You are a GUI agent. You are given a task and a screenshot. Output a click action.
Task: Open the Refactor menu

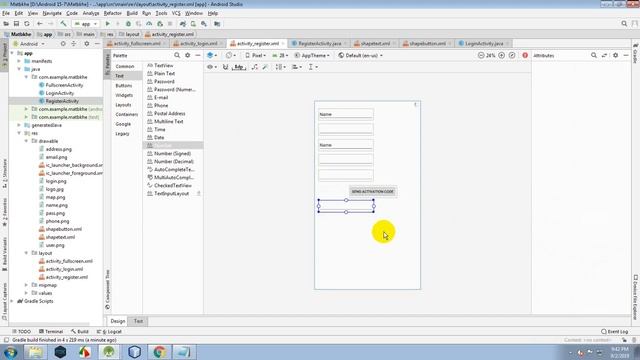113,13
